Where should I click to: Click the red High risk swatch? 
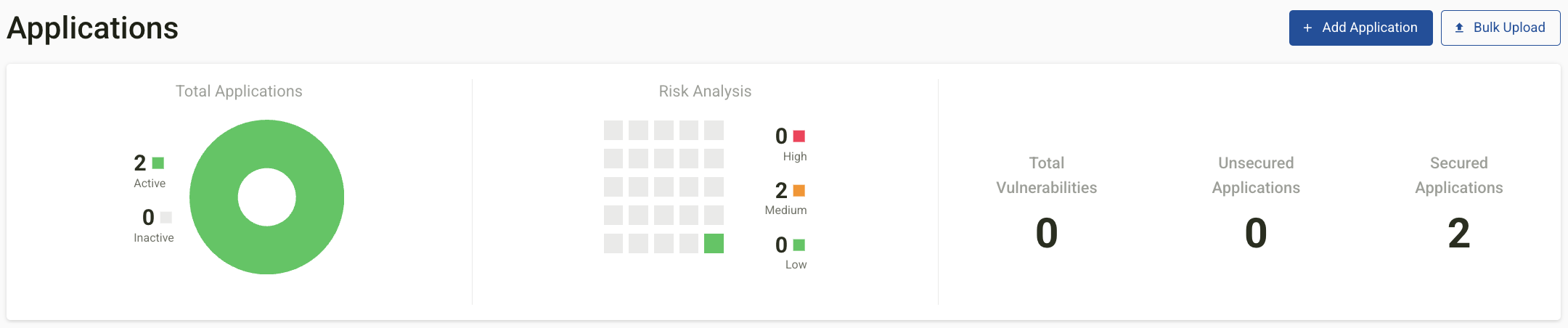coord(799,136)
